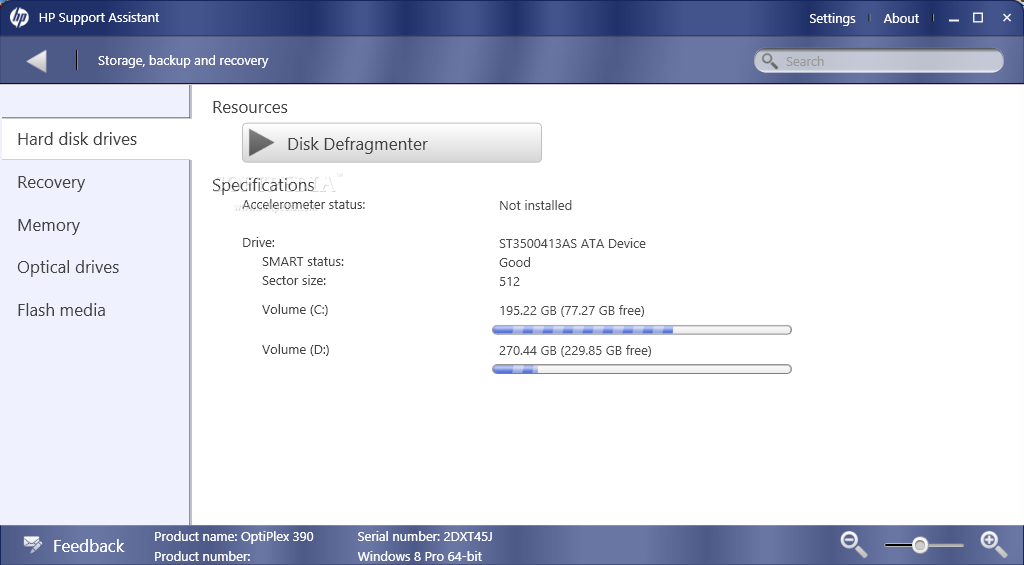Click 'ST3500413AS ATA Device' text

572,244
